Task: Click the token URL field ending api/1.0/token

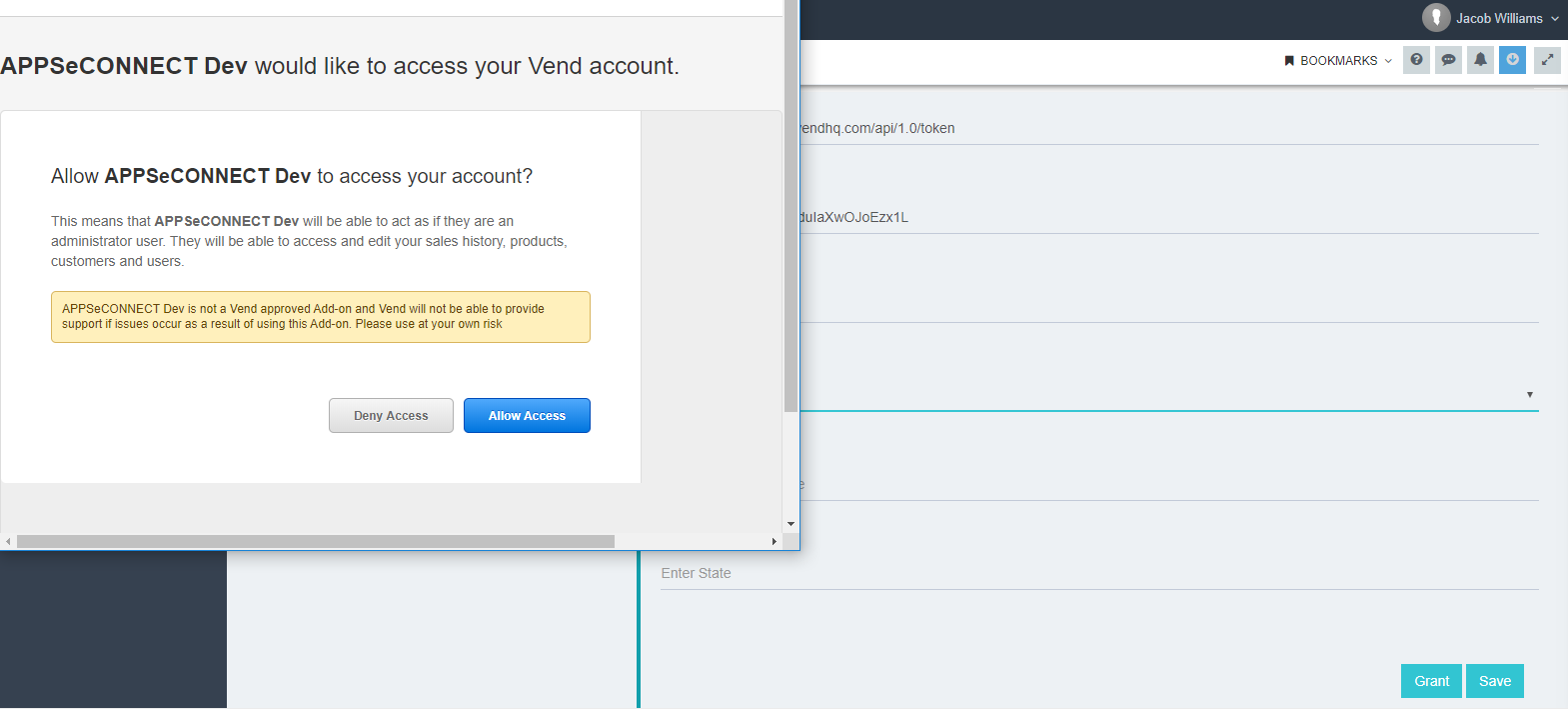Action: click(x=1169, y=128)
